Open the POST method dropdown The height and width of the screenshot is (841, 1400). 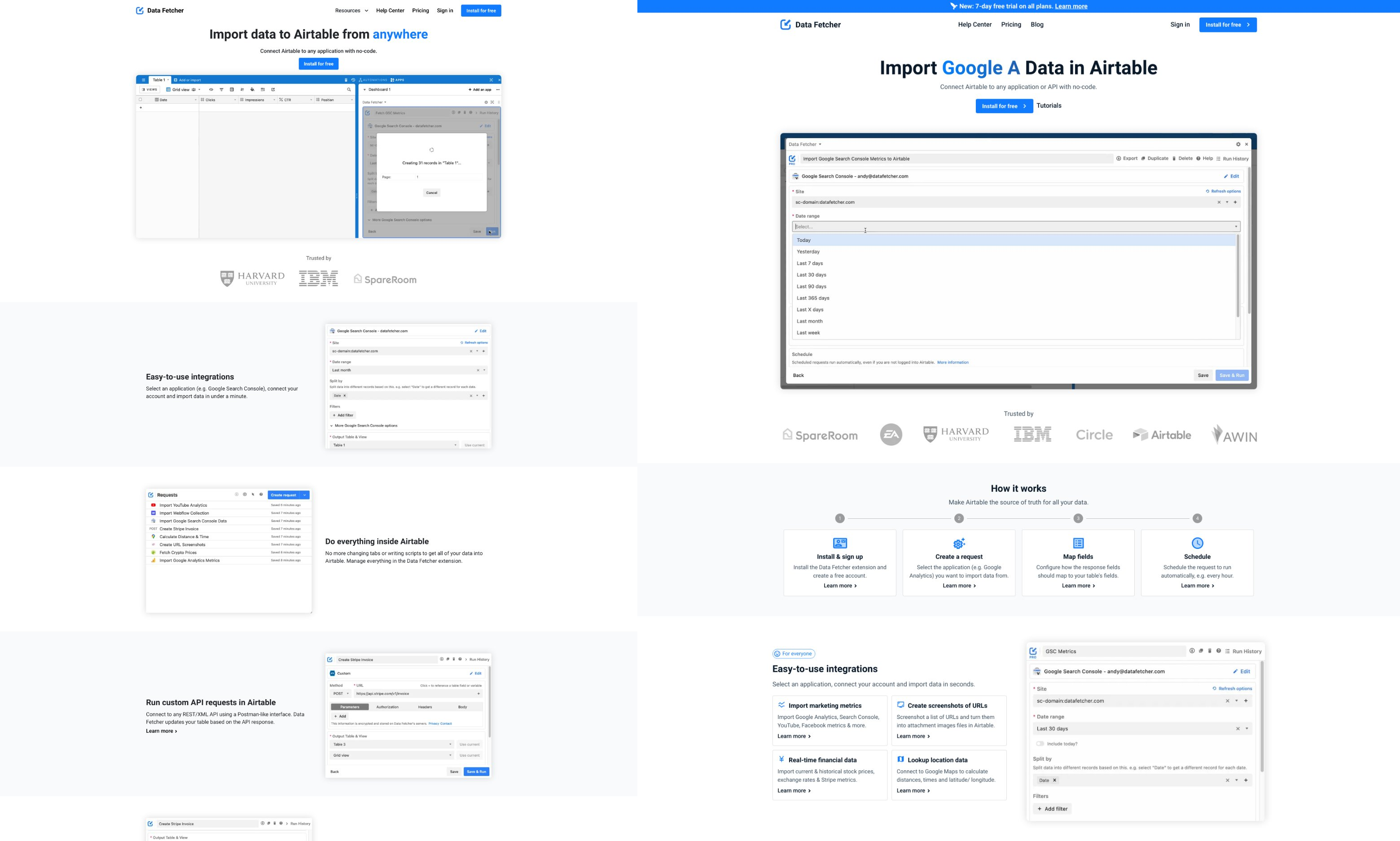point(341,694)
